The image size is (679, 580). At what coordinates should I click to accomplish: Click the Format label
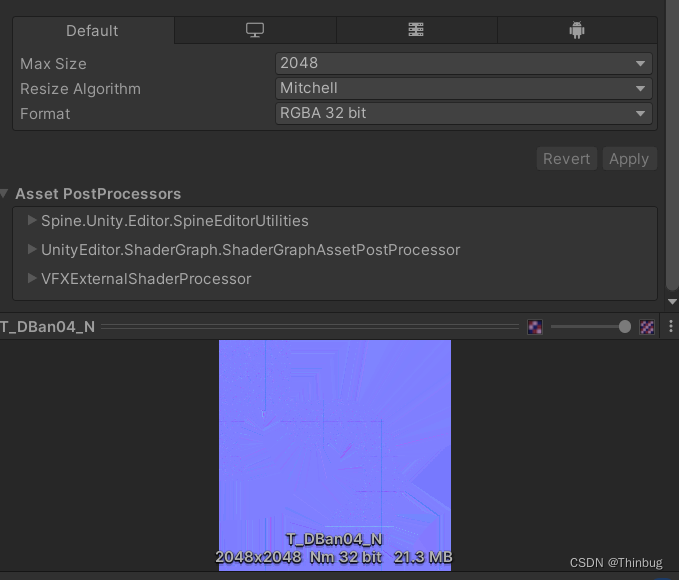[45, 114]
